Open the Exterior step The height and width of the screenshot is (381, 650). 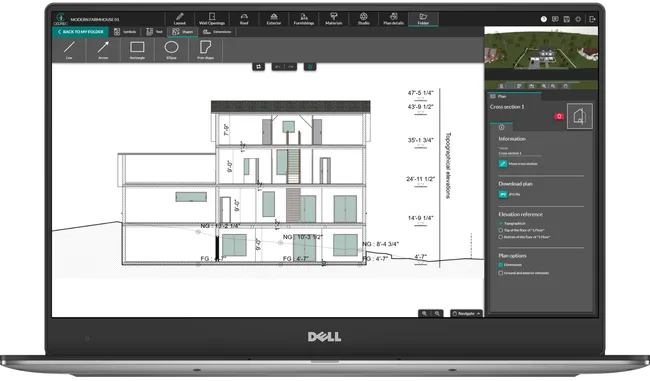click(x=274, y=19)
